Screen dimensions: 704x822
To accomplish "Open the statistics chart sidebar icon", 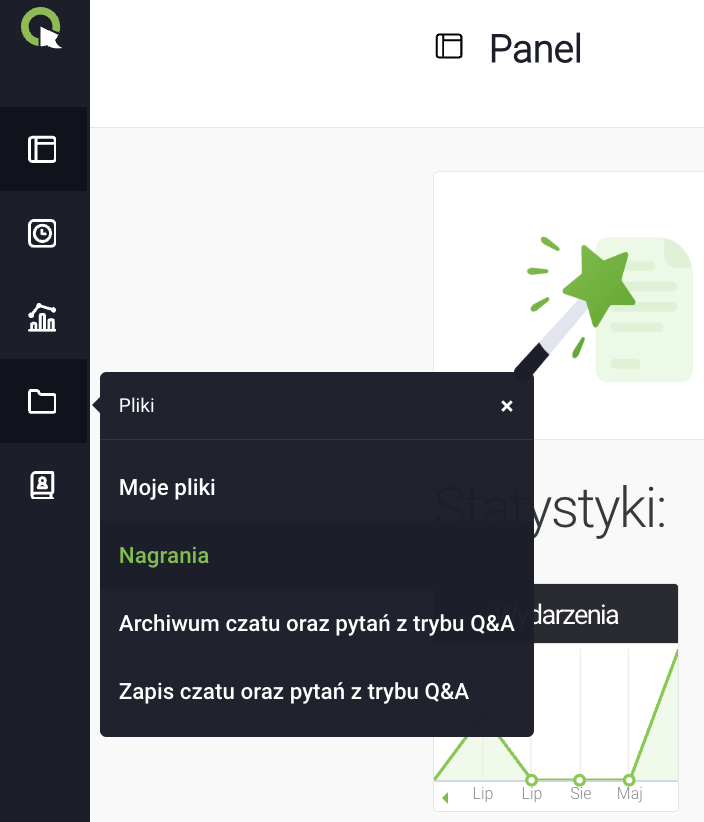I will click(x=42, y=318).
